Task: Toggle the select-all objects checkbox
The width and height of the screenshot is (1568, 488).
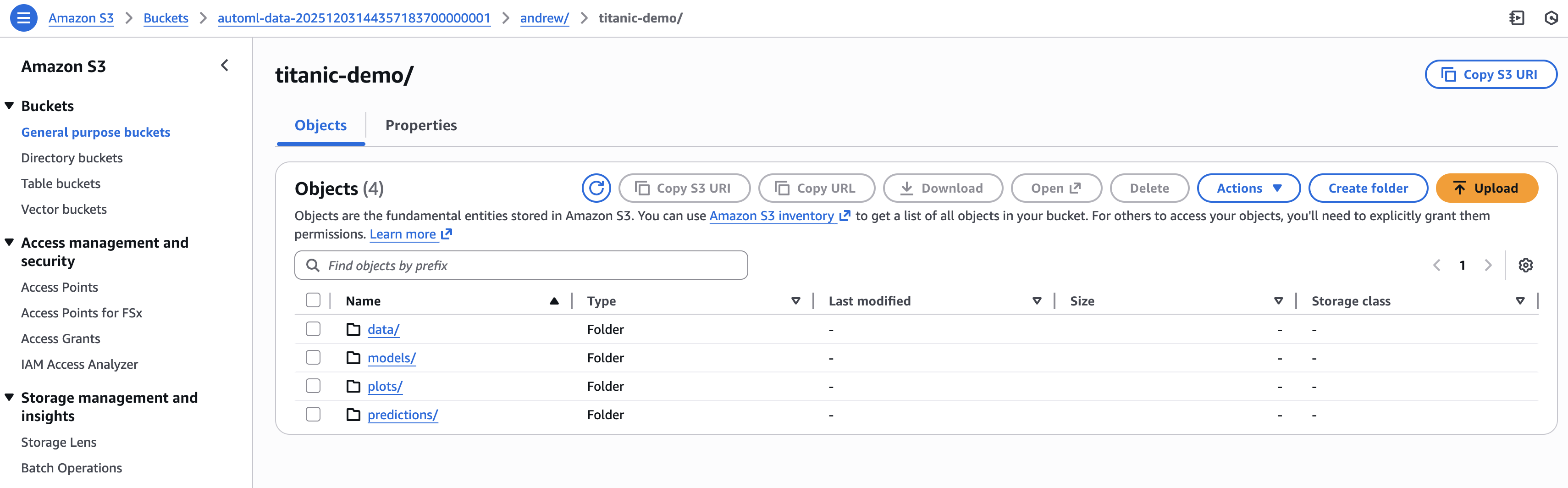Action: coord(313,300)
